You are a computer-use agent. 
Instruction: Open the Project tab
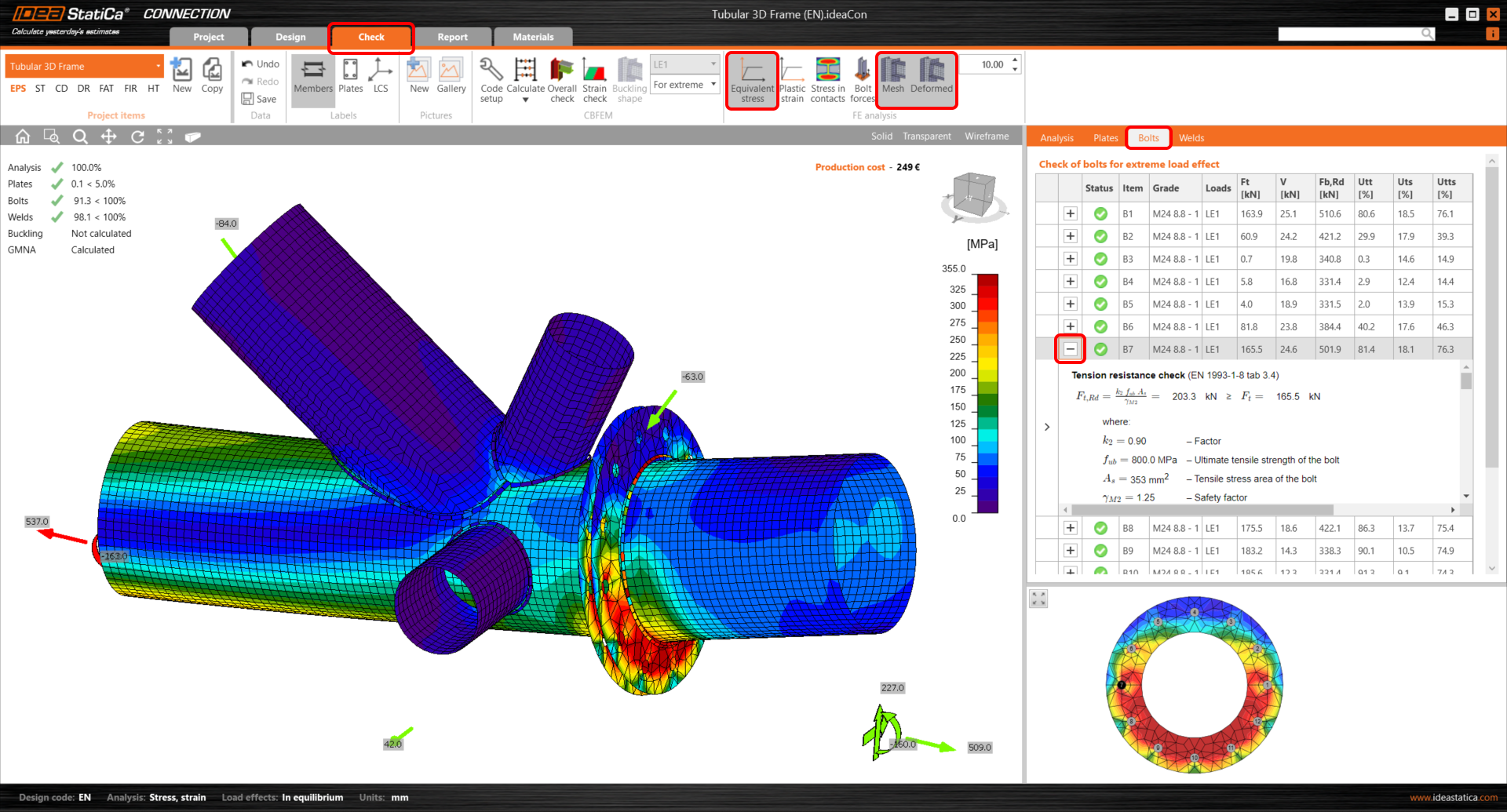click(x=209, y=37)
